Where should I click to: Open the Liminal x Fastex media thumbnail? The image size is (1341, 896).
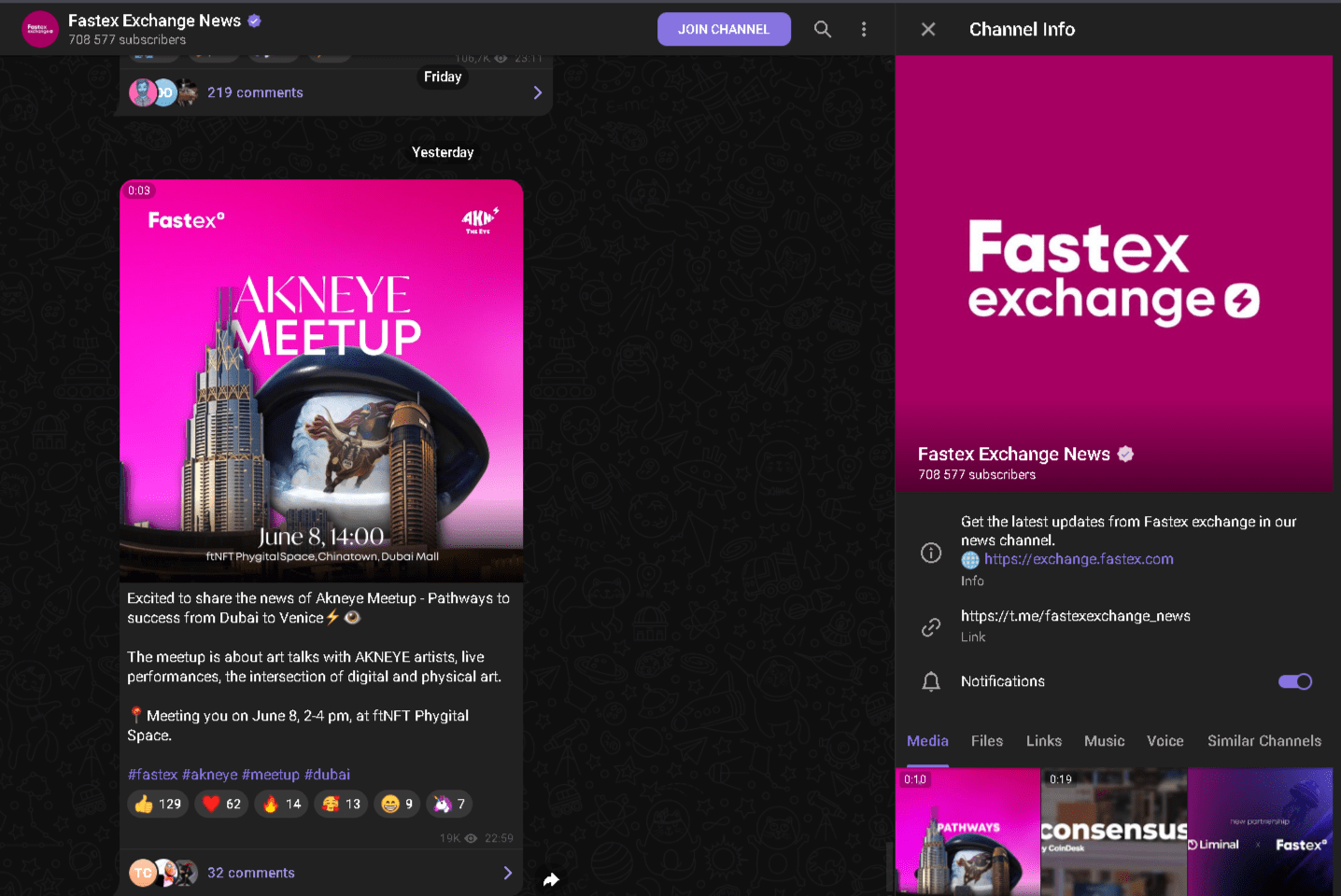(1260, 832)
